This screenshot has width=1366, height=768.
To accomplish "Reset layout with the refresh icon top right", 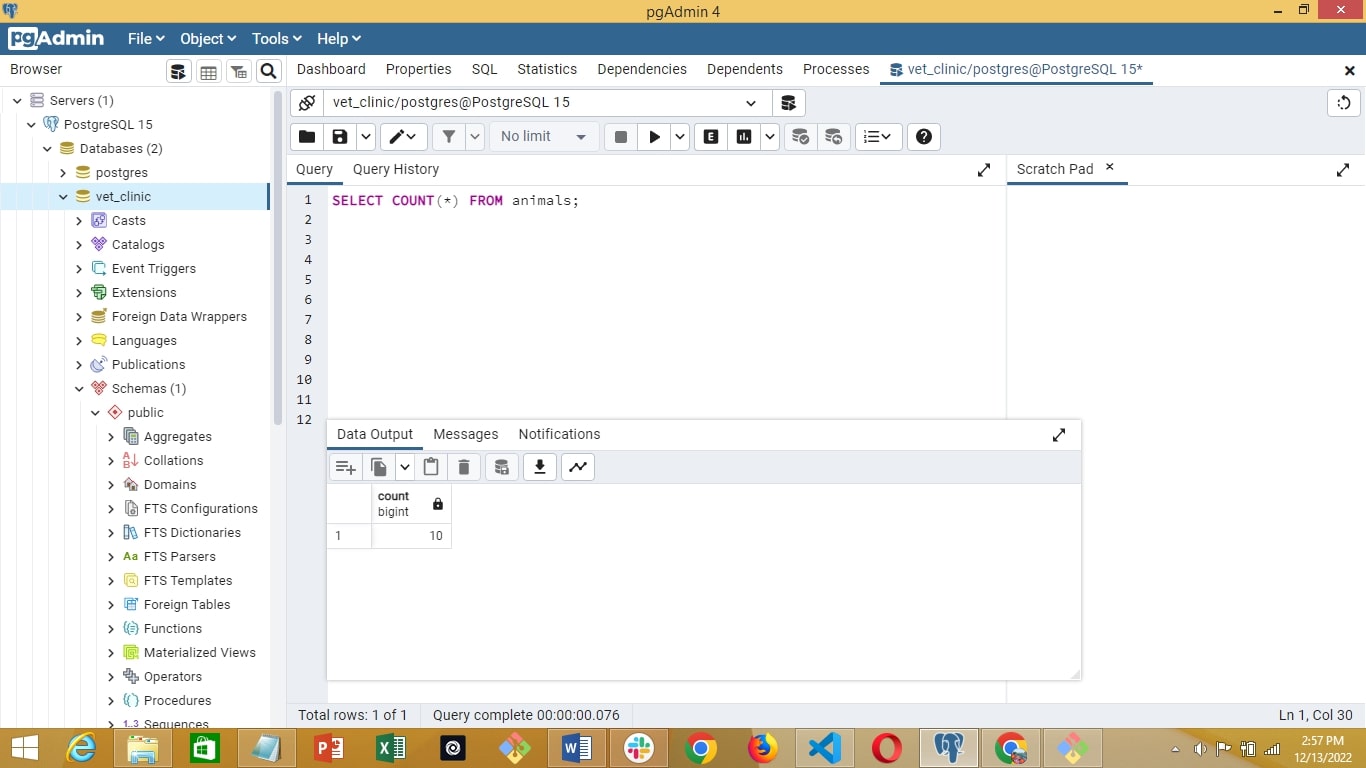I will coord(1343,102).
